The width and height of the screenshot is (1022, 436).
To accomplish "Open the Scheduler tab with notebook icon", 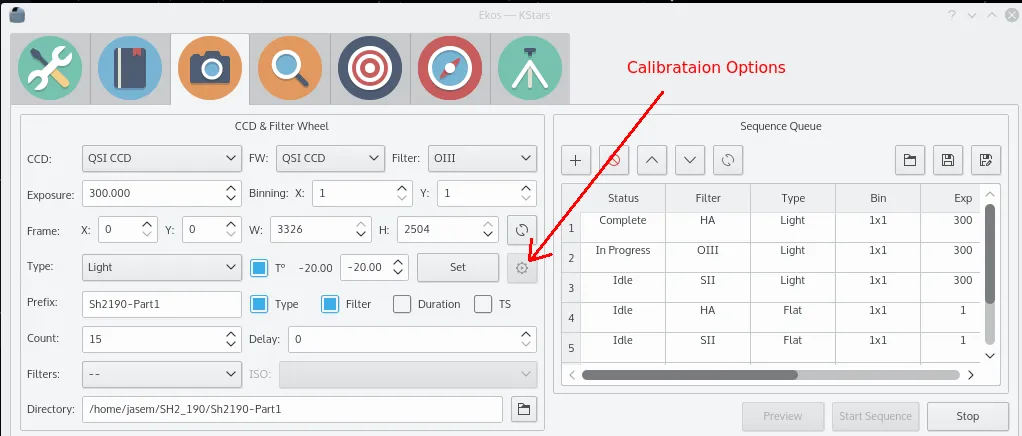I will (130, 68).
